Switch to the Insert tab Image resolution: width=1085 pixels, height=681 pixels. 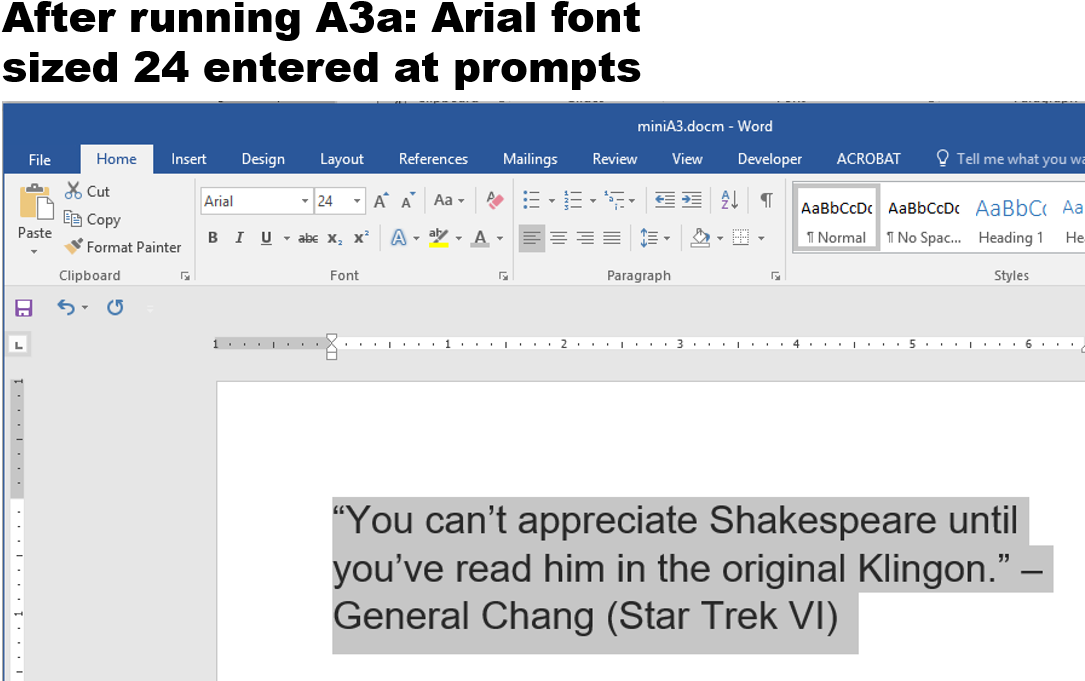click(188, 159)
